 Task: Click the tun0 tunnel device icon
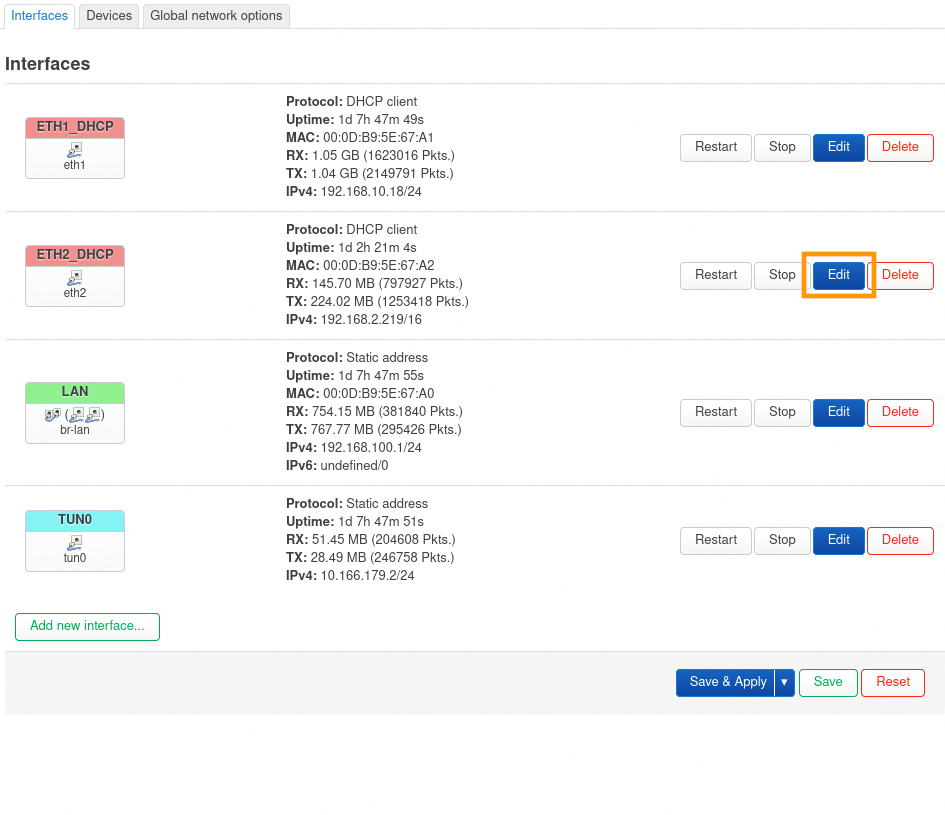[x=75, y=542]
